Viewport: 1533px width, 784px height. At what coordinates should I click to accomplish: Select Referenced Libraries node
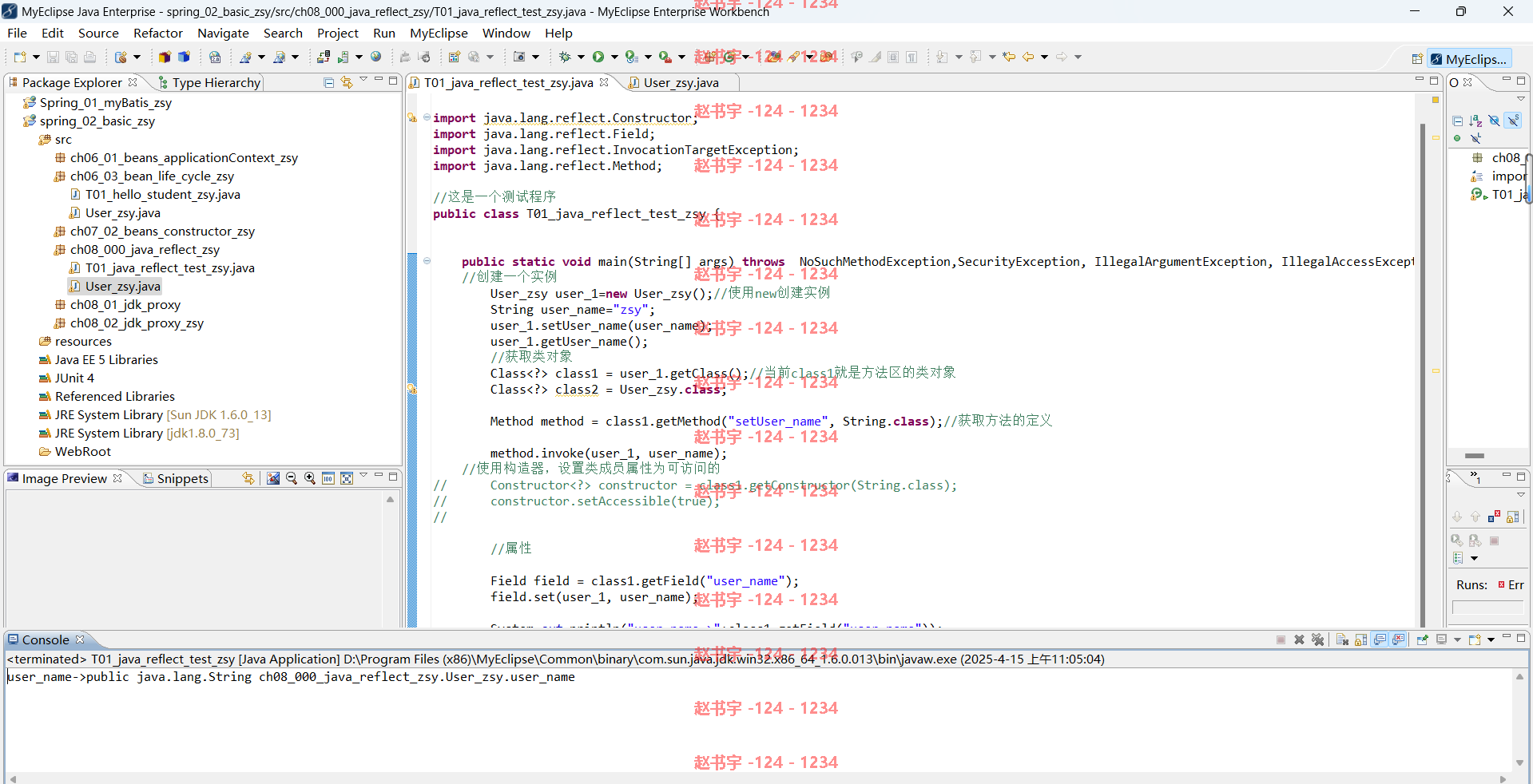pos(107,396)
